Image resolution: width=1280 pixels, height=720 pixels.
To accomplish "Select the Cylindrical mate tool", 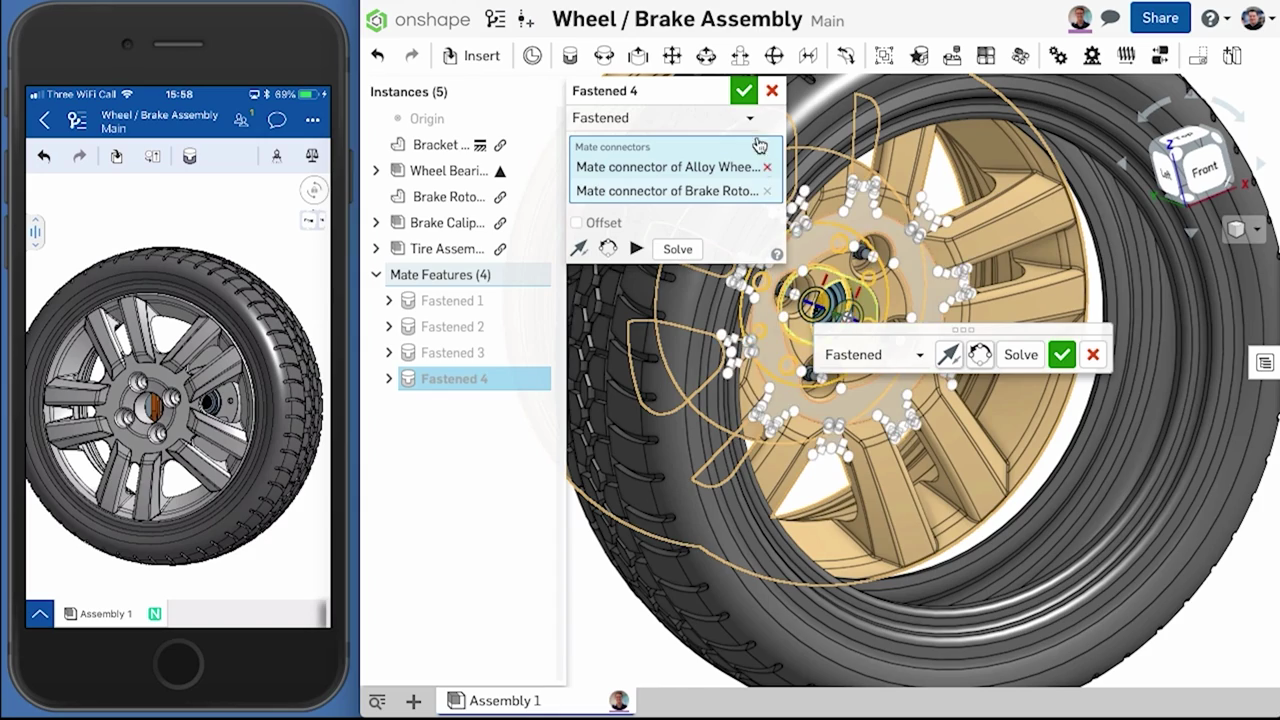I will pos(706,56).
